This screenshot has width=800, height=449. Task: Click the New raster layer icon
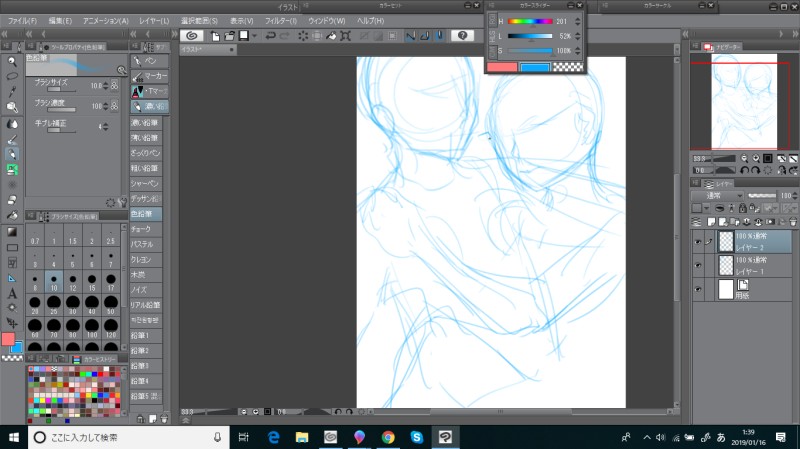tap(711, 222)
